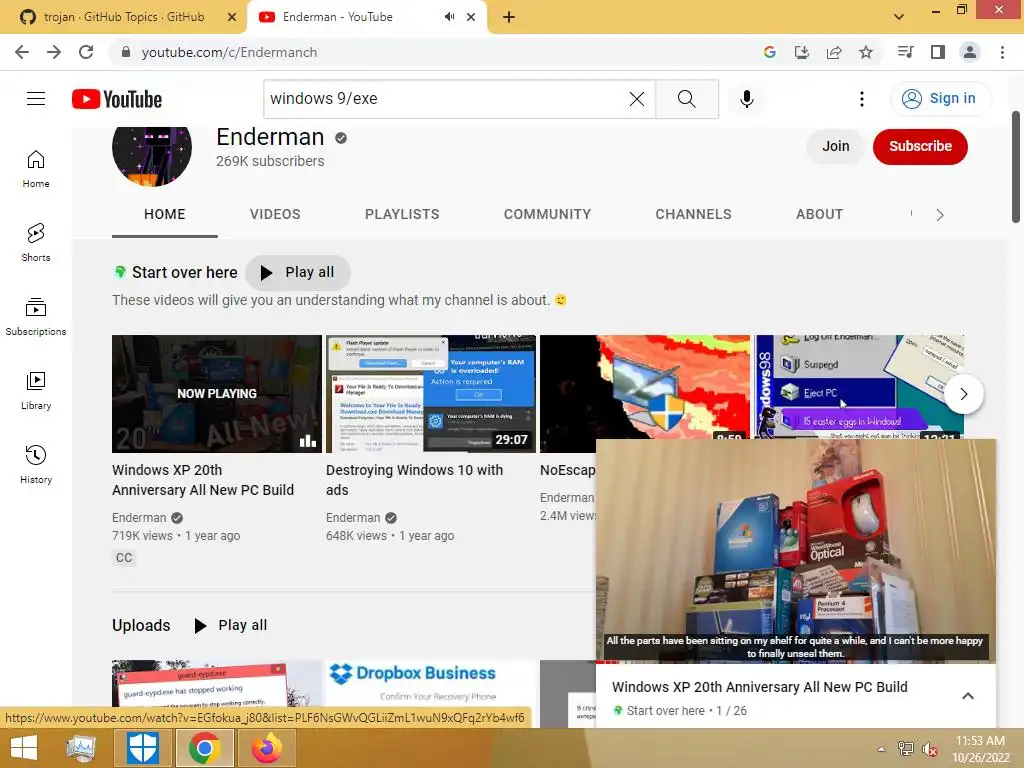1024x768 pixels.
Task: Show next videos with the carousel arrow
Action: point(963,394)
